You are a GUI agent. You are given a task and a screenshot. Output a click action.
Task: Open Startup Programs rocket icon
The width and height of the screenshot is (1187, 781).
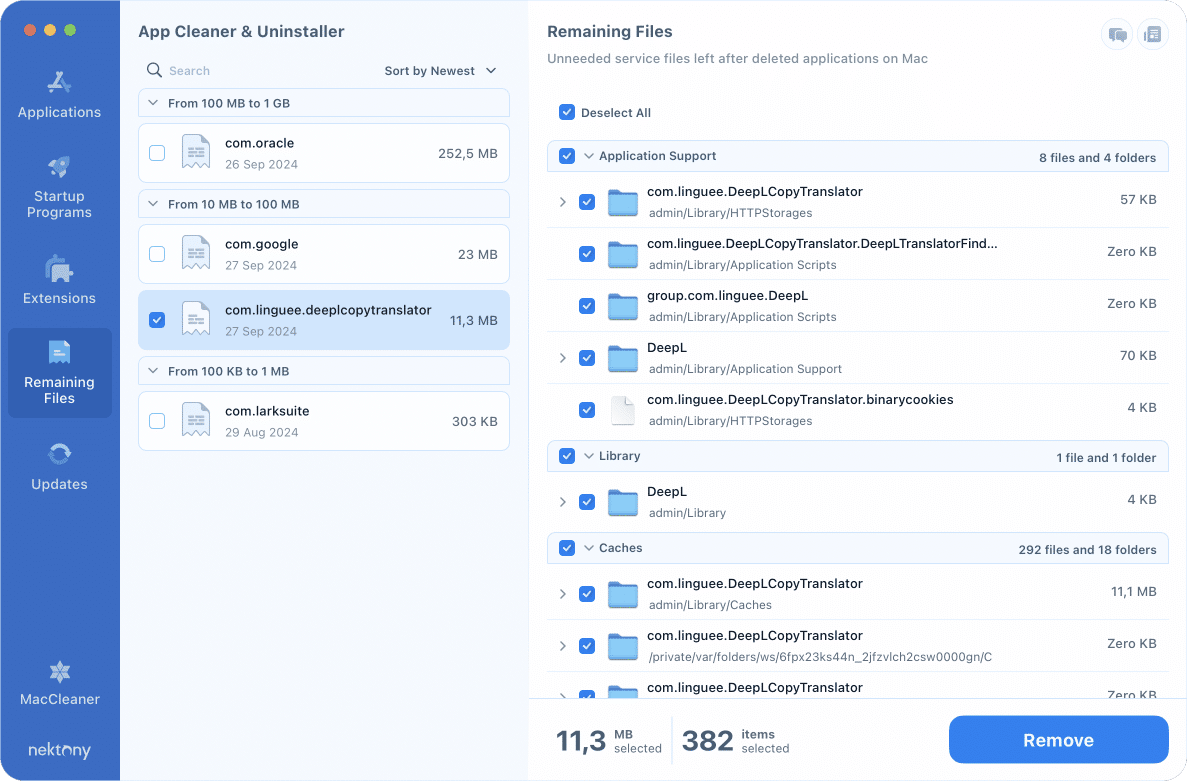coord(59,166)
